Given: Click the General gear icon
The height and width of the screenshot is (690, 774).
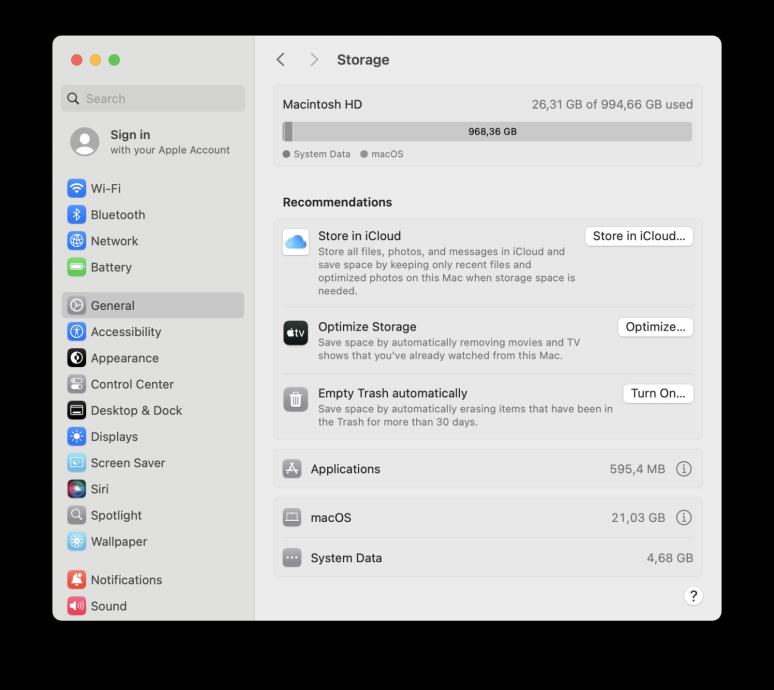Looking at the screenshot, I should click(77, 305).
